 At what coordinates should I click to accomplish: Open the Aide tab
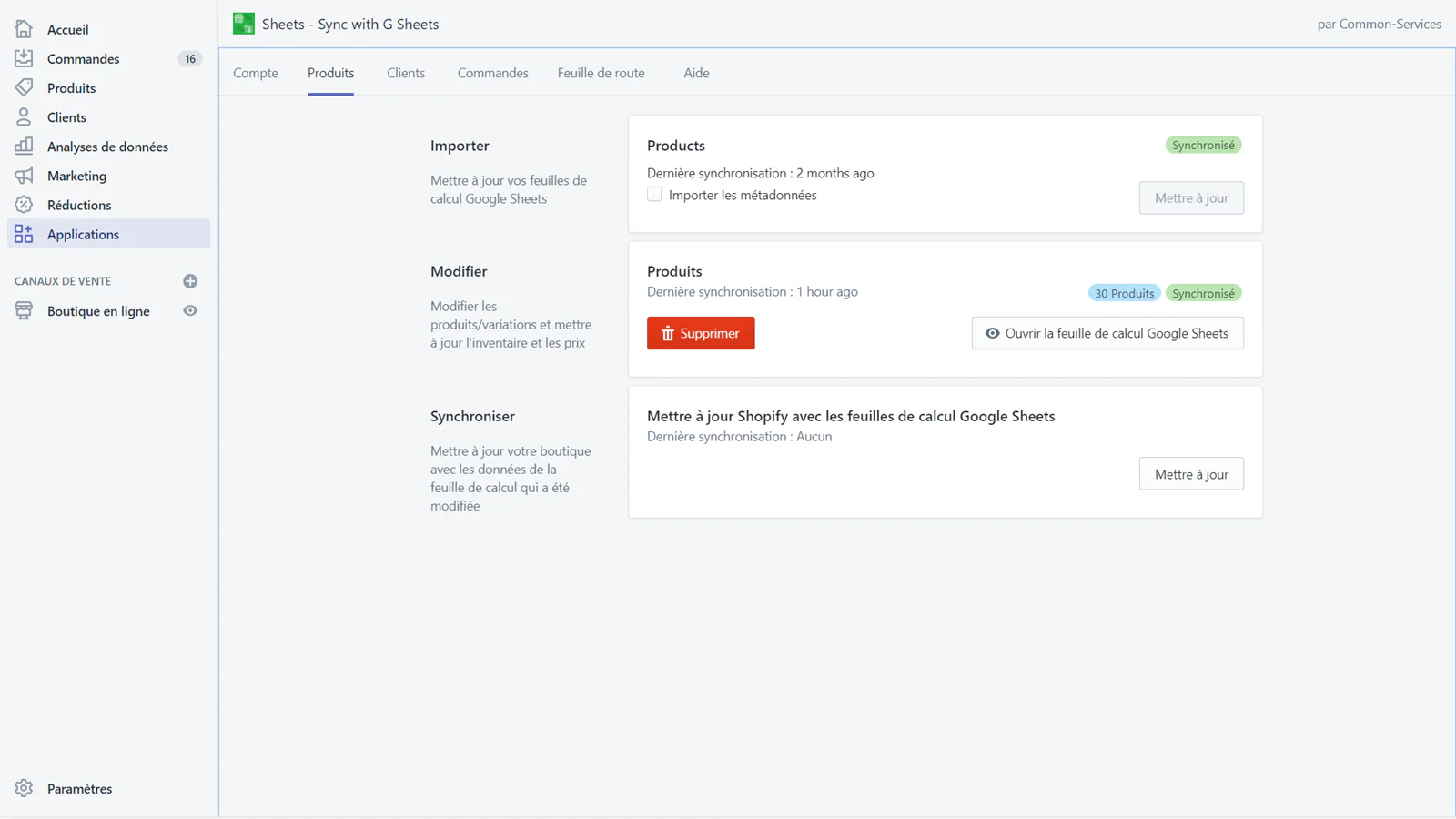tap(696, 73)
